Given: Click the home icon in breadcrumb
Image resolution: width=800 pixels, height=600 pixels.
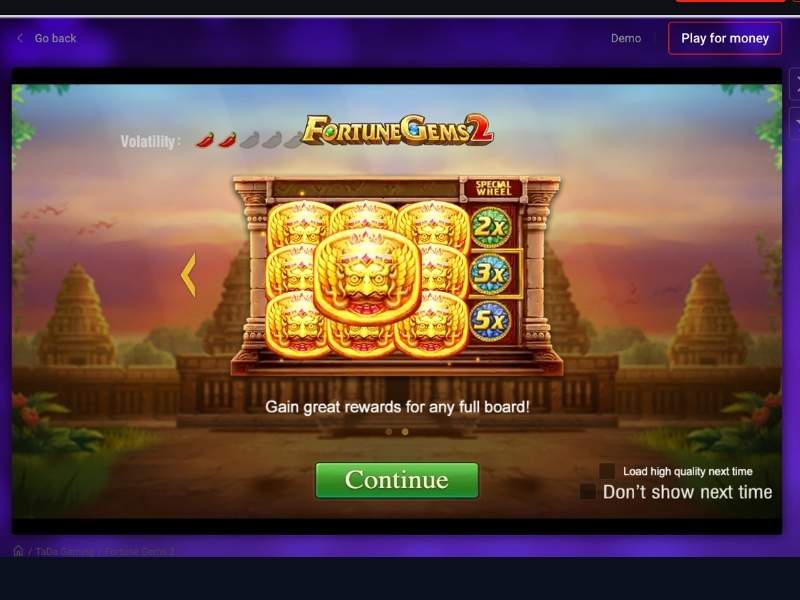Looking at the screenshot, I should point(18,551).
